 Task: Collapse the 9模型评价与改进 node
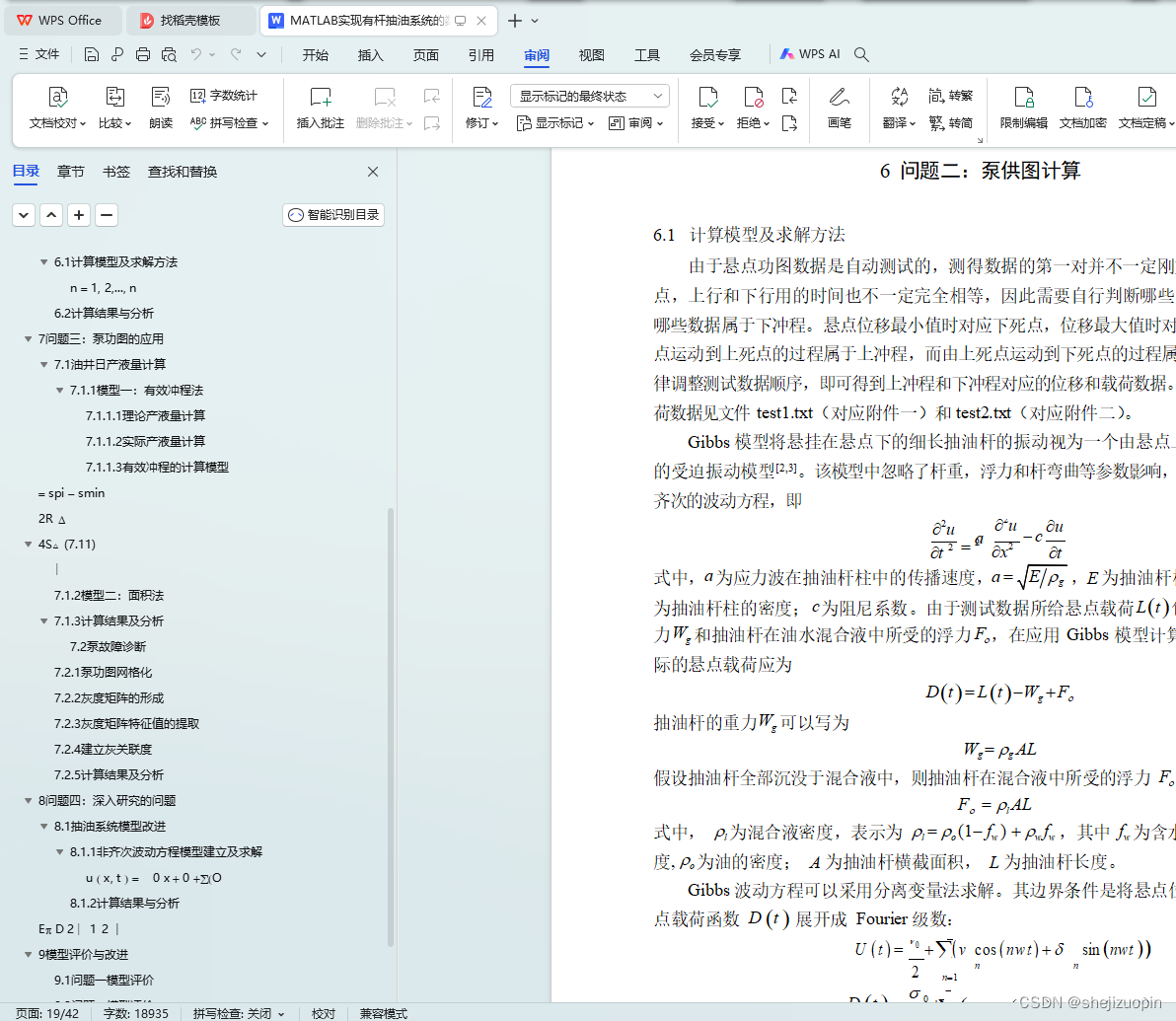coord(28,954)
